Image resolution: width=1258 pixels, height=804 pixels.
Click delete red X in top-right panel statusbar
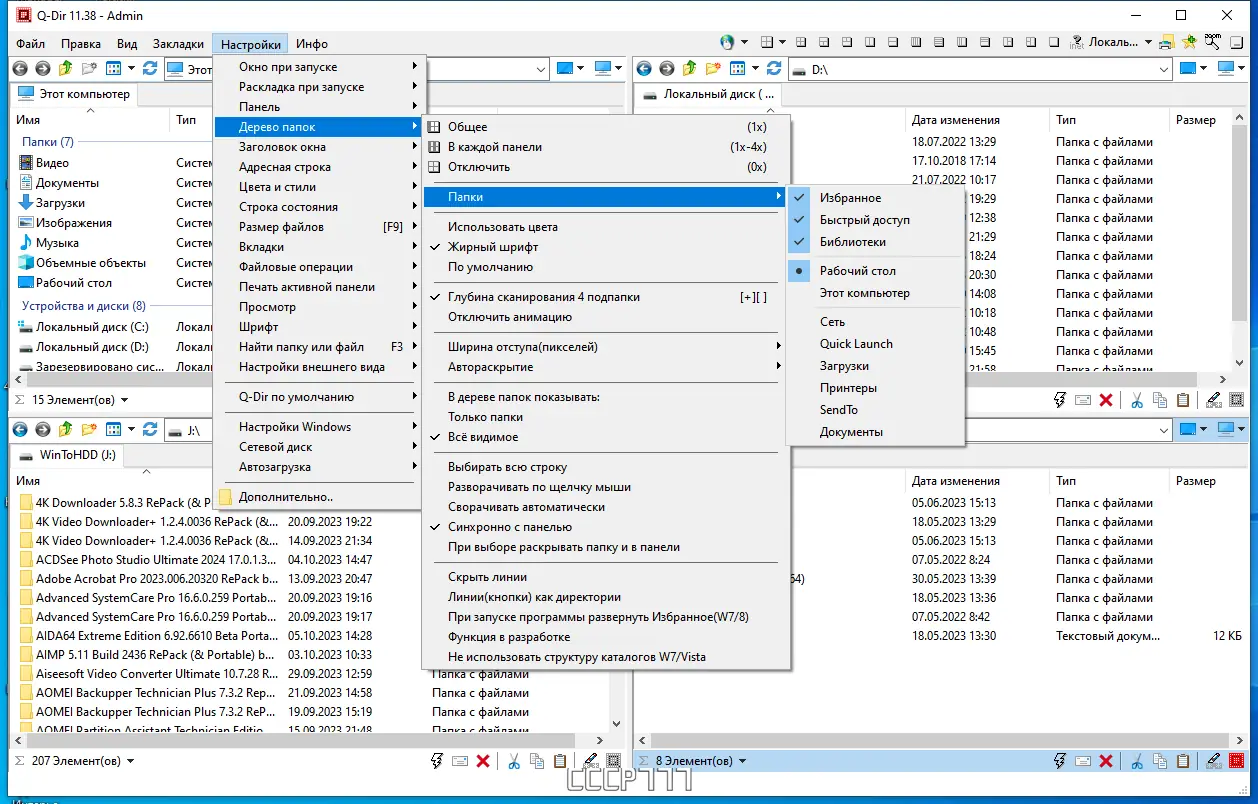pyautogui.click(x=1106, y=400)
